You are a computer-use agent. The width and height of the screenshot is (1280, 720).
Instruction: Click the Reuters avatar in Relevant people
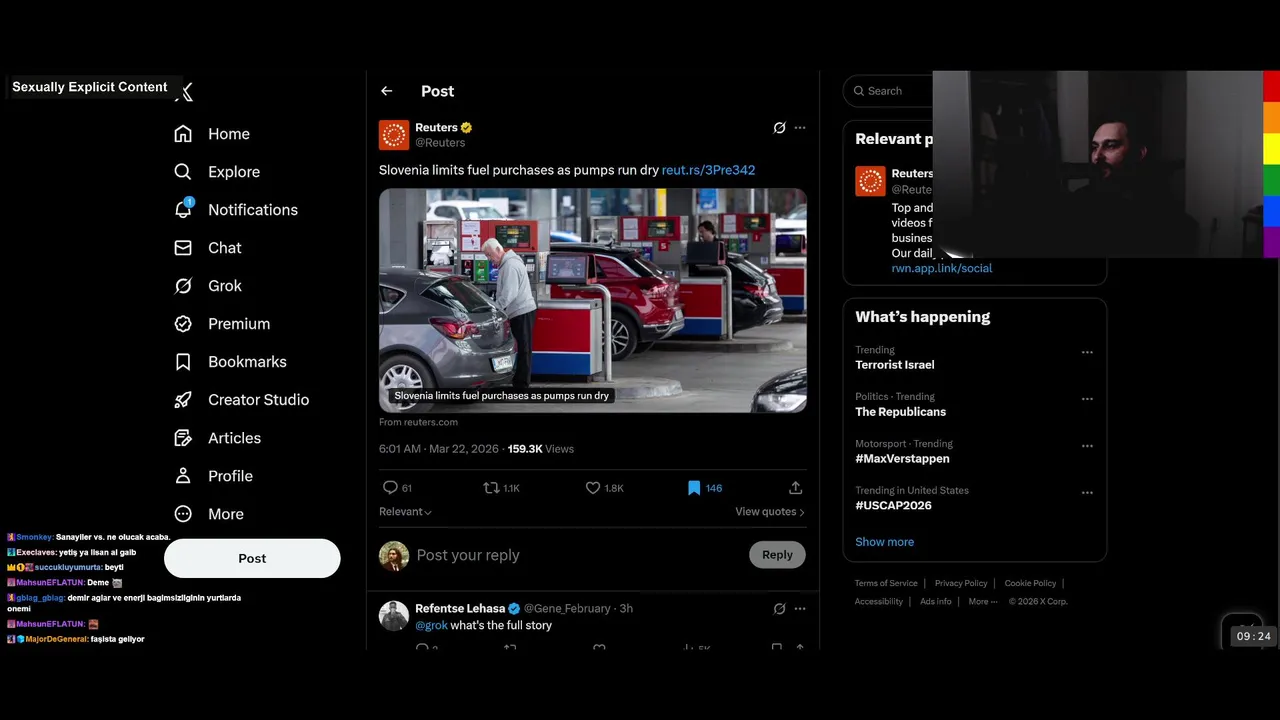tap(870, 181)
